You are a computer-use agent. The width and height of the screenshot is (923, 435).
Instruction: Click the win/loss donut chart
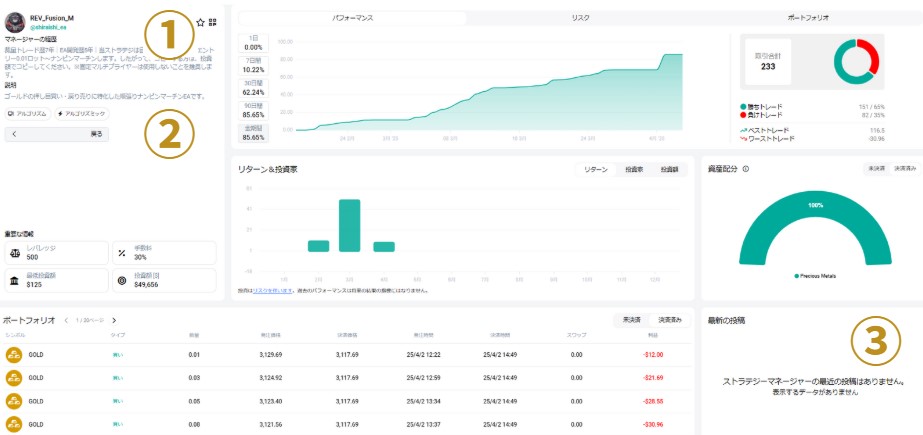tap(856, 62)
